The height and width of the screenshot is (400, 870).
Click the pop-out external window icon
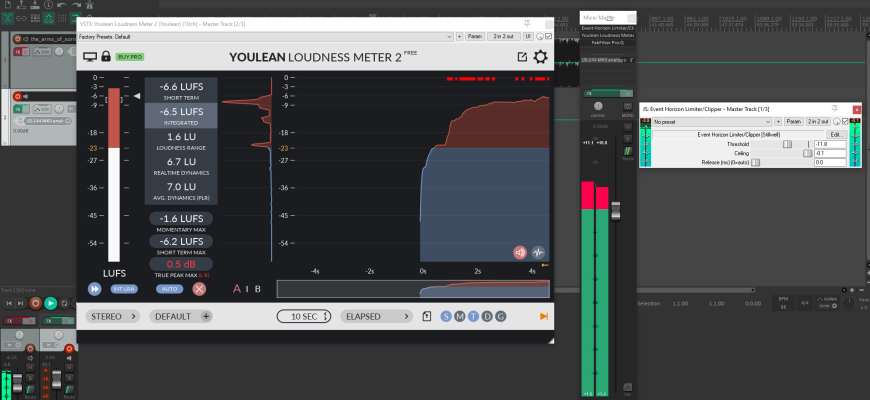tap(521, 57)
